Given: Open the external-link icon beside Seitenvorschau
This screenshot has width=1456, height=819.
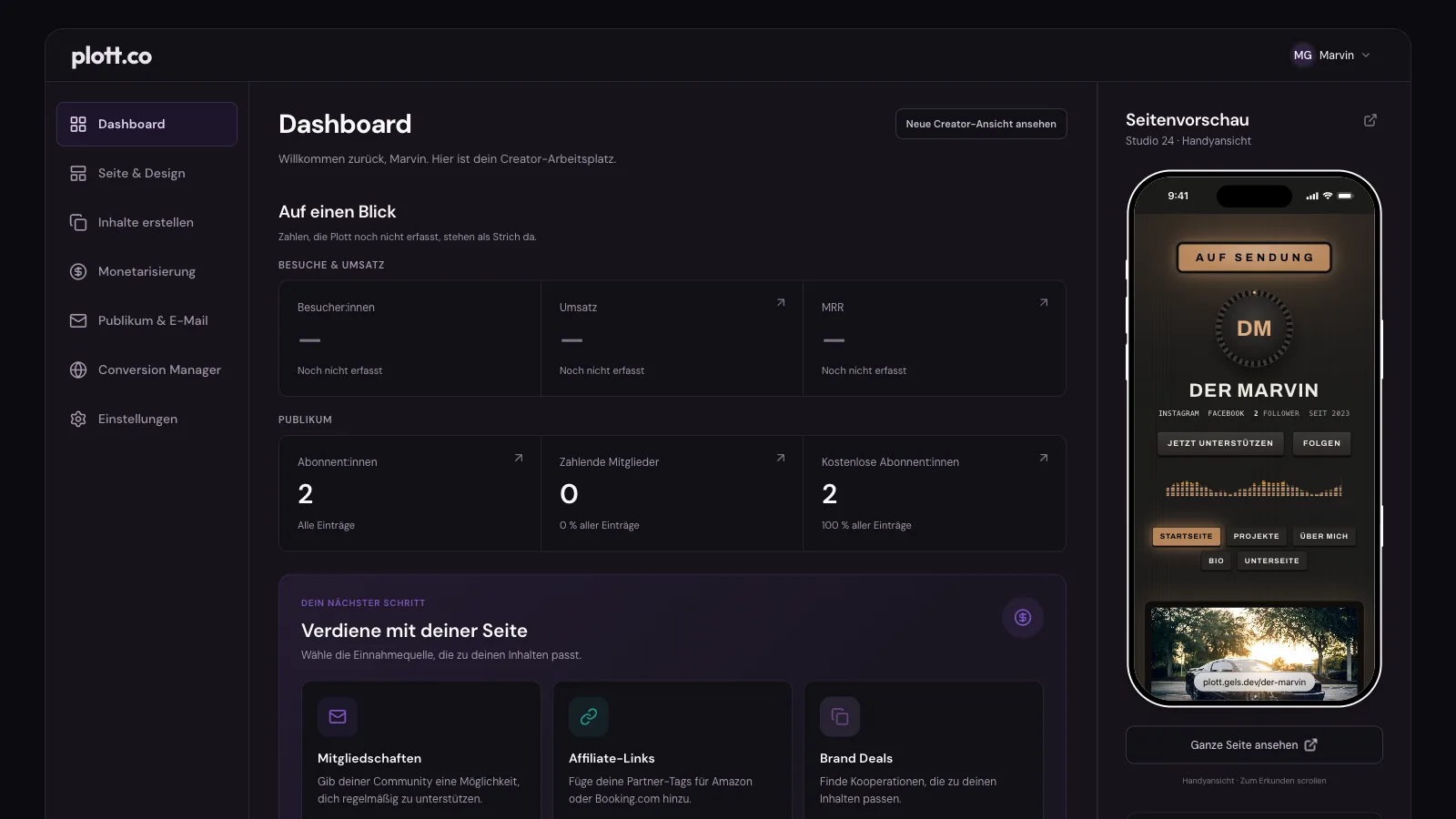Looking at the screenshot, I should (x=1370, y=120).
